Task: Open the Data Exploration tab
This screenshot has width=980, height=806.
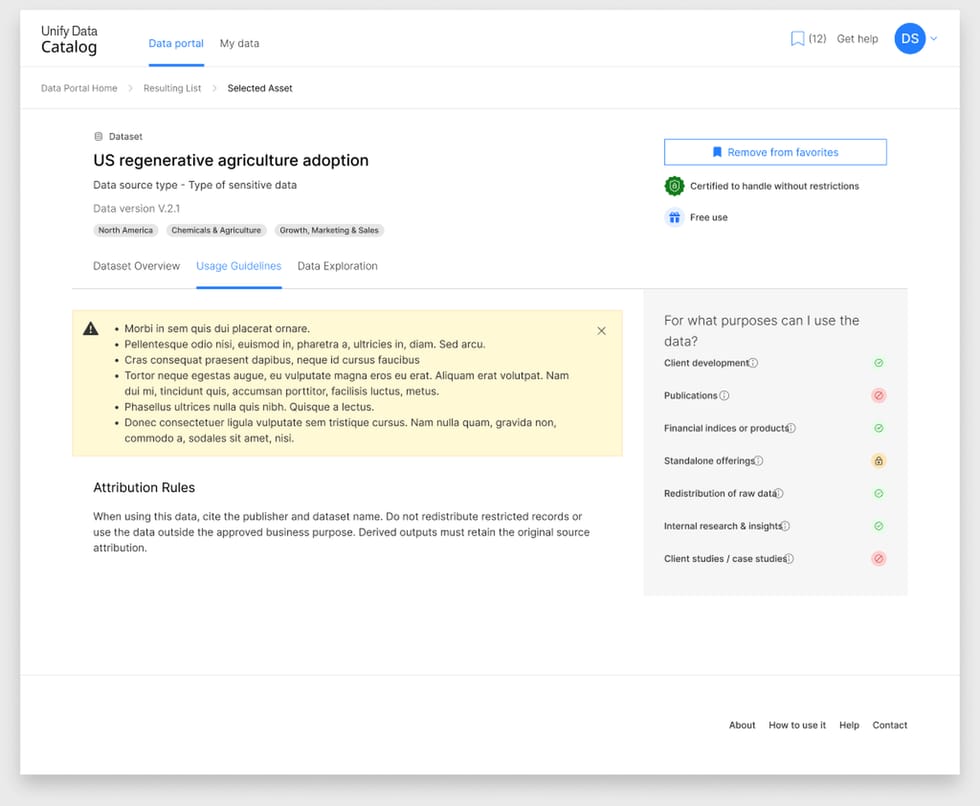Action: point(338,266)
